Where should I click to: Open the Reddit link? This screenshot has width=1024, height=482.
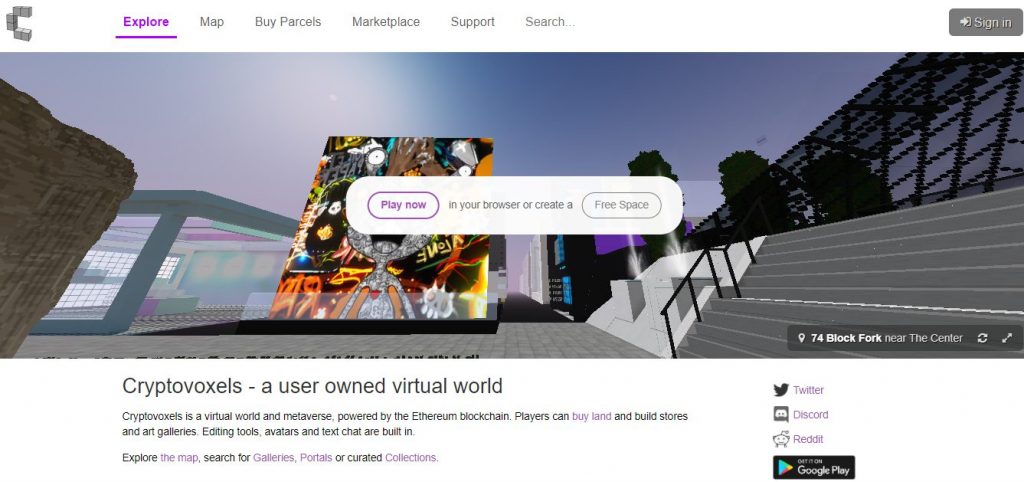808,440
